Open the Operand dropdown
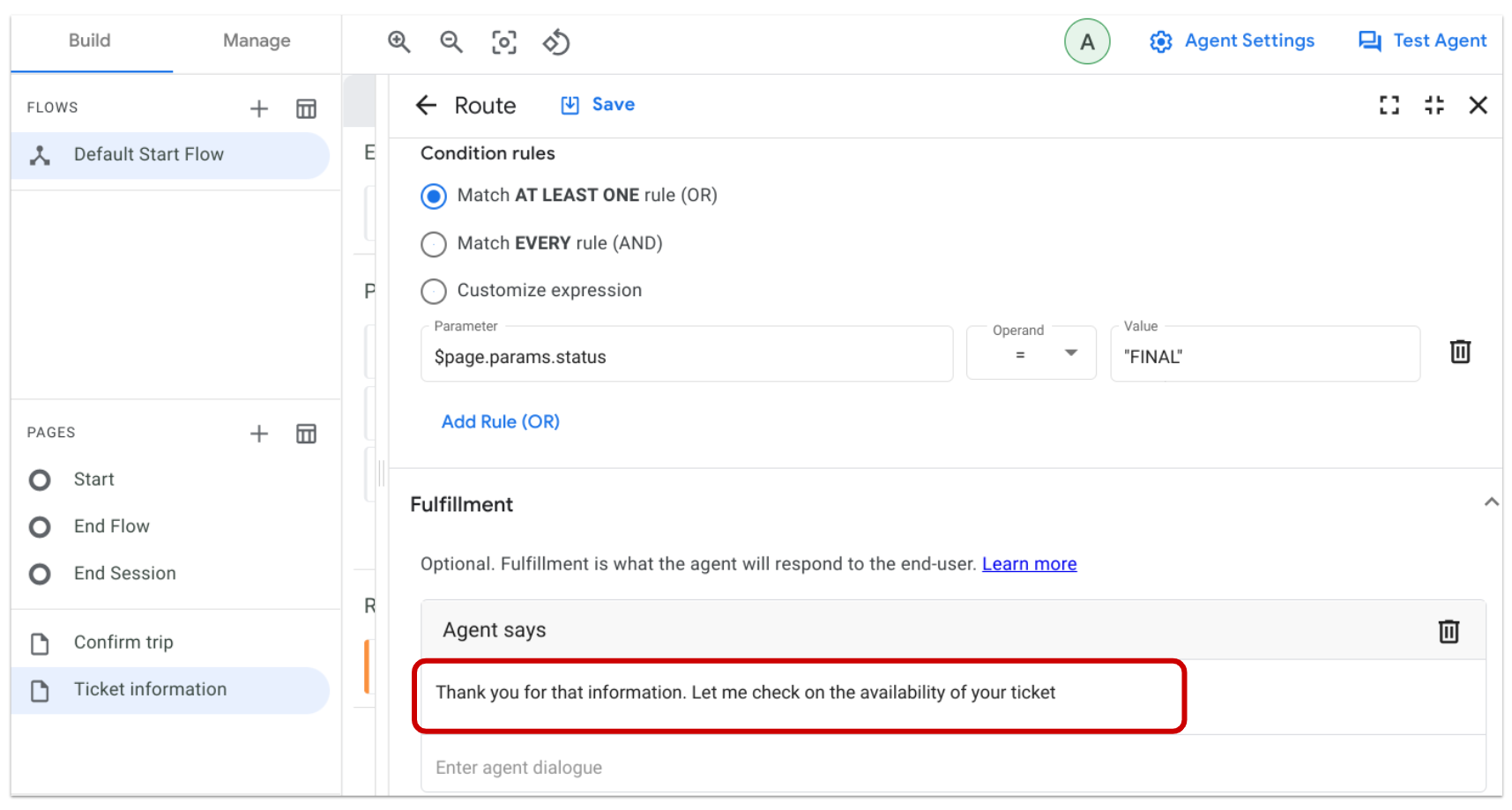Image resolution: width=1512 pixels, height=810 pixels. 1069,353
